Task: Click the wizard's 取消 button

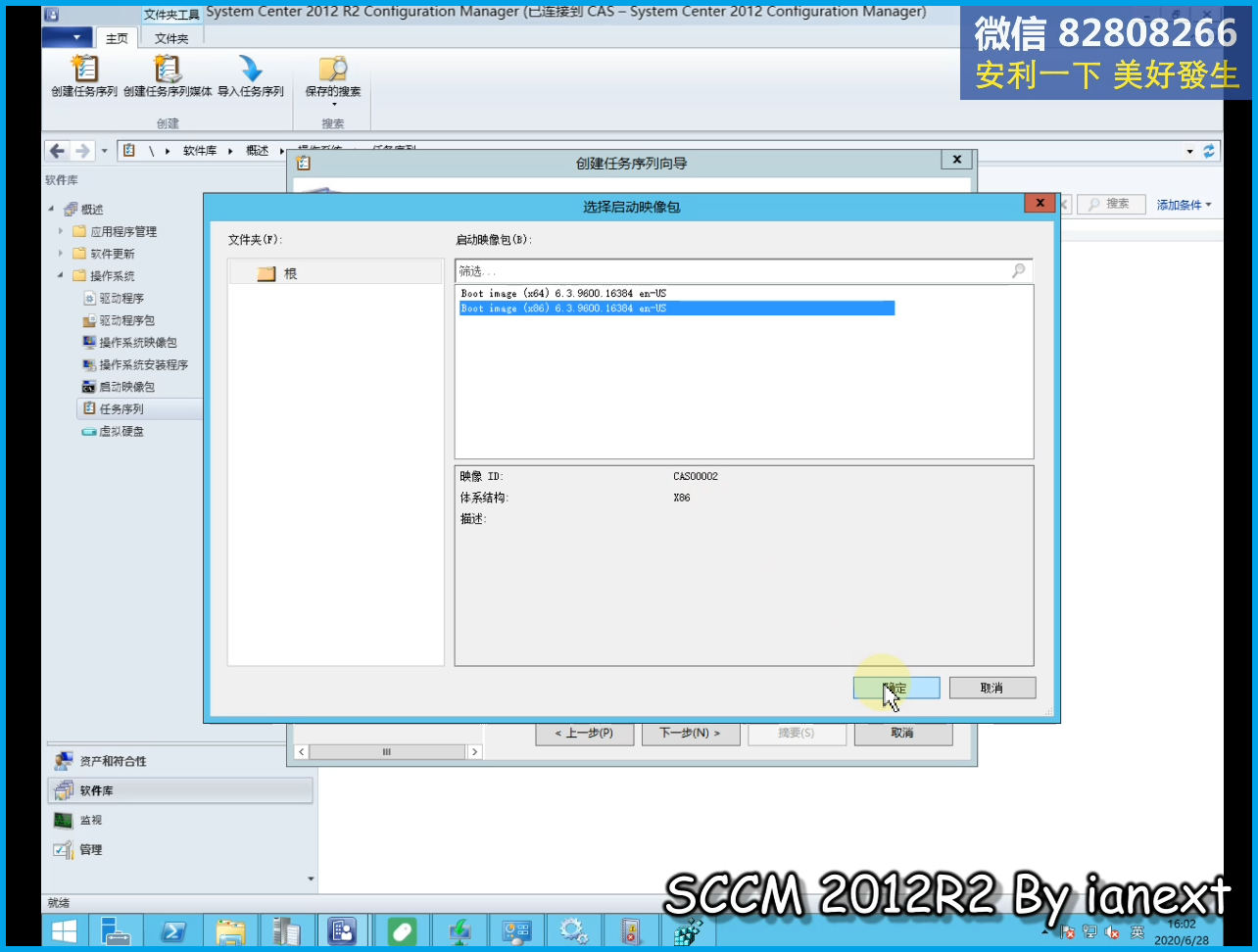Action: pos(902,733)
